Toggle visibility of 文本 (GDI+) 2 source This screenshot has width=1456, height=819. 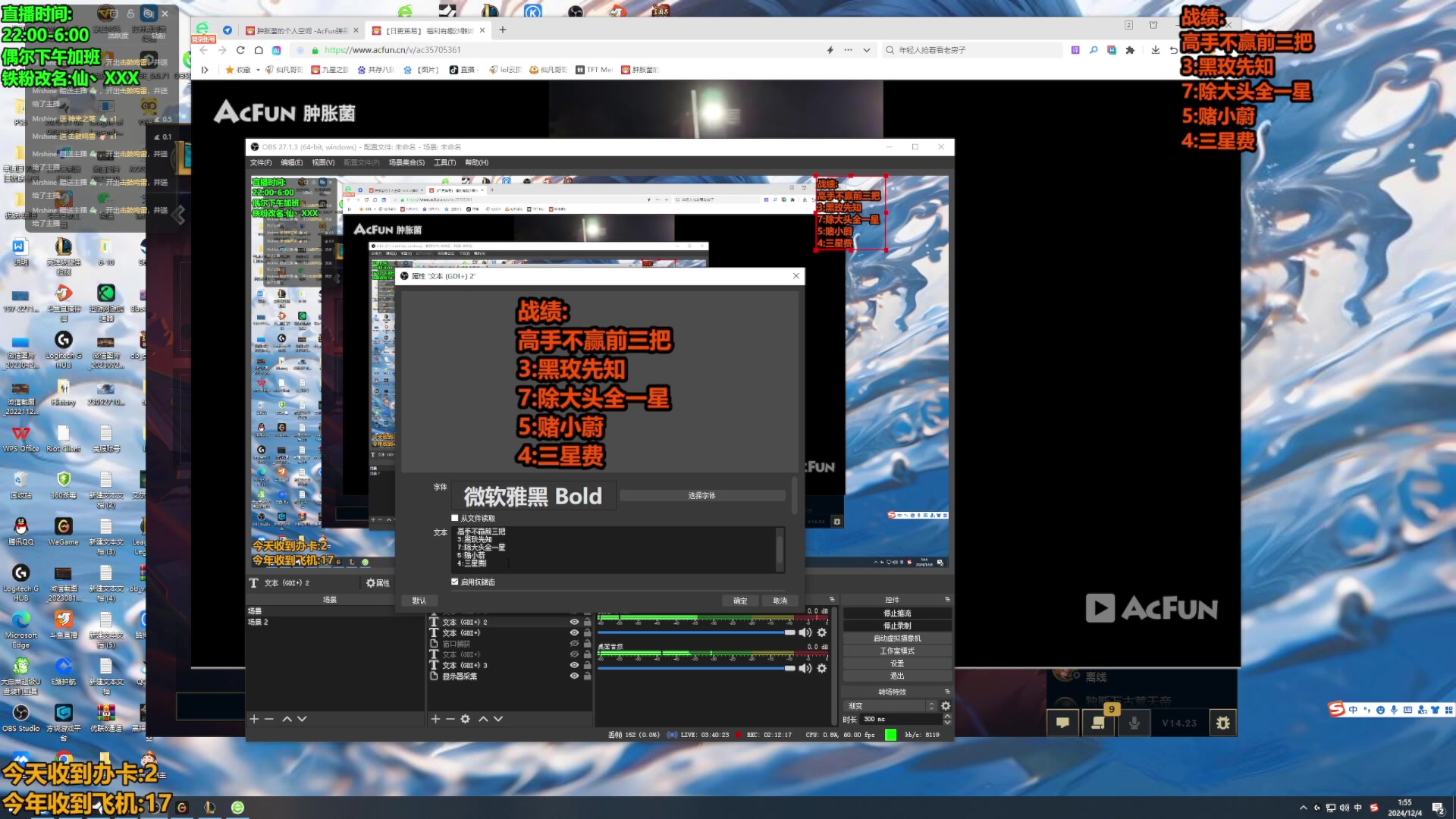[x=574, y=622]
